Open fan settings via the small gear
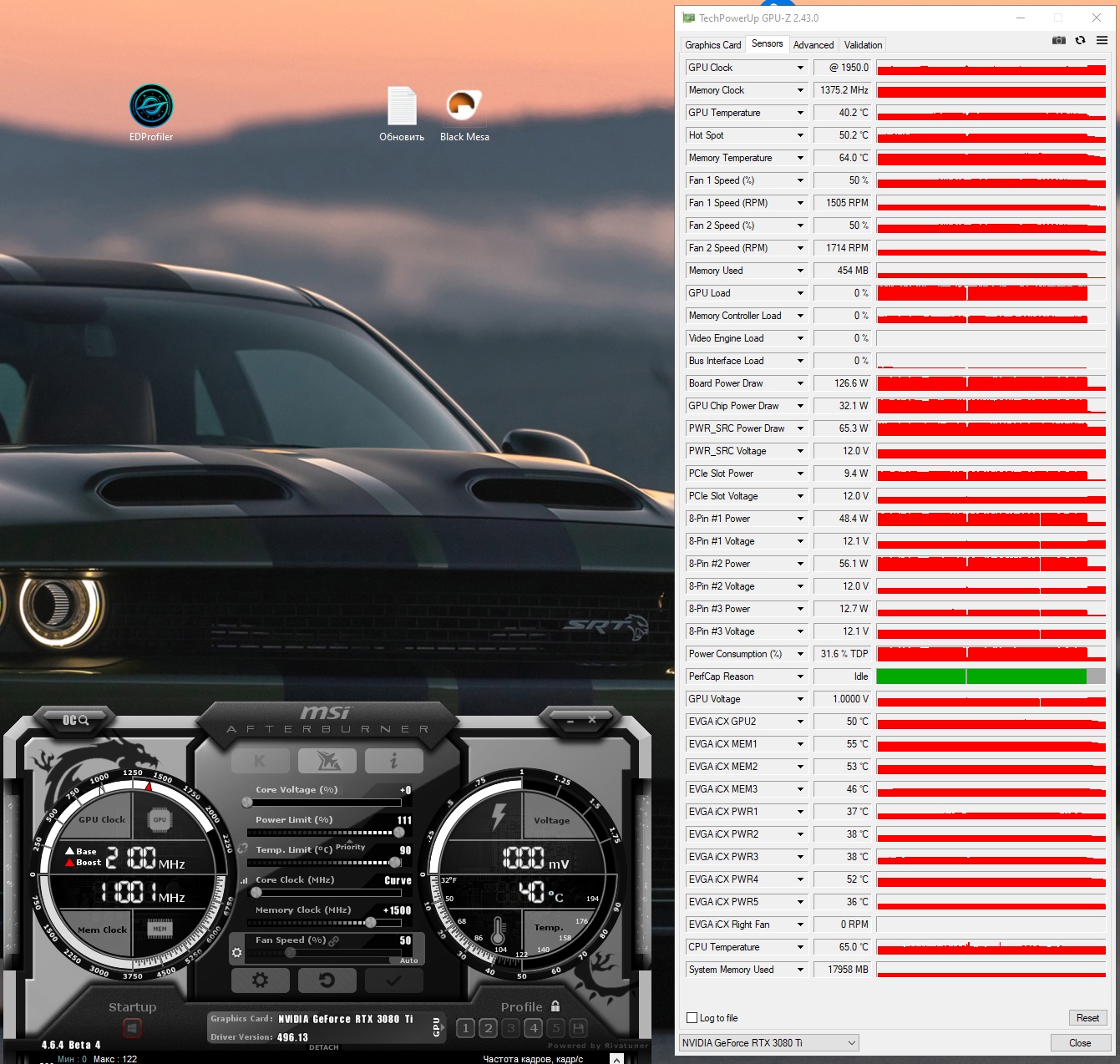Image resolution: width=1120 pixels, height=1064 pixels. [237, 953]
